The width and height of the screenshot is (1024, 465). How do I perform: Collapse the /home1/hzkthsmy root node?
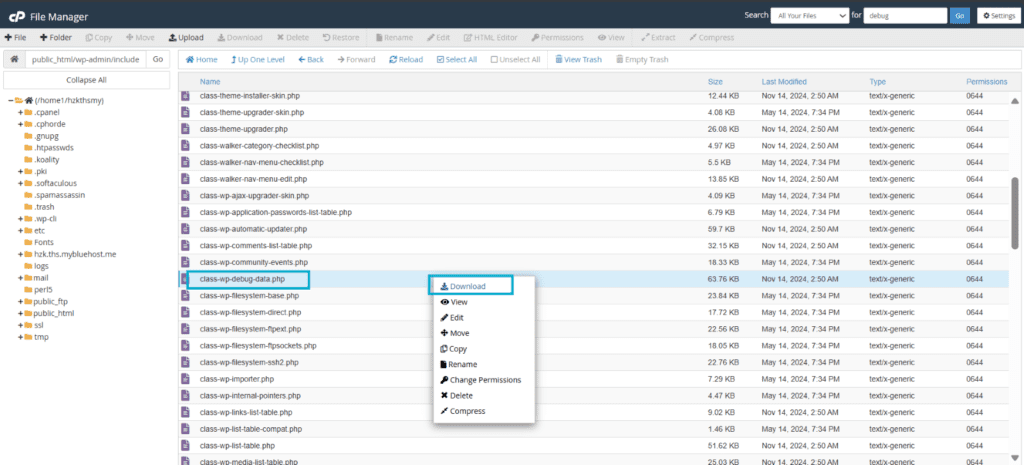click(x=11, y=101)
